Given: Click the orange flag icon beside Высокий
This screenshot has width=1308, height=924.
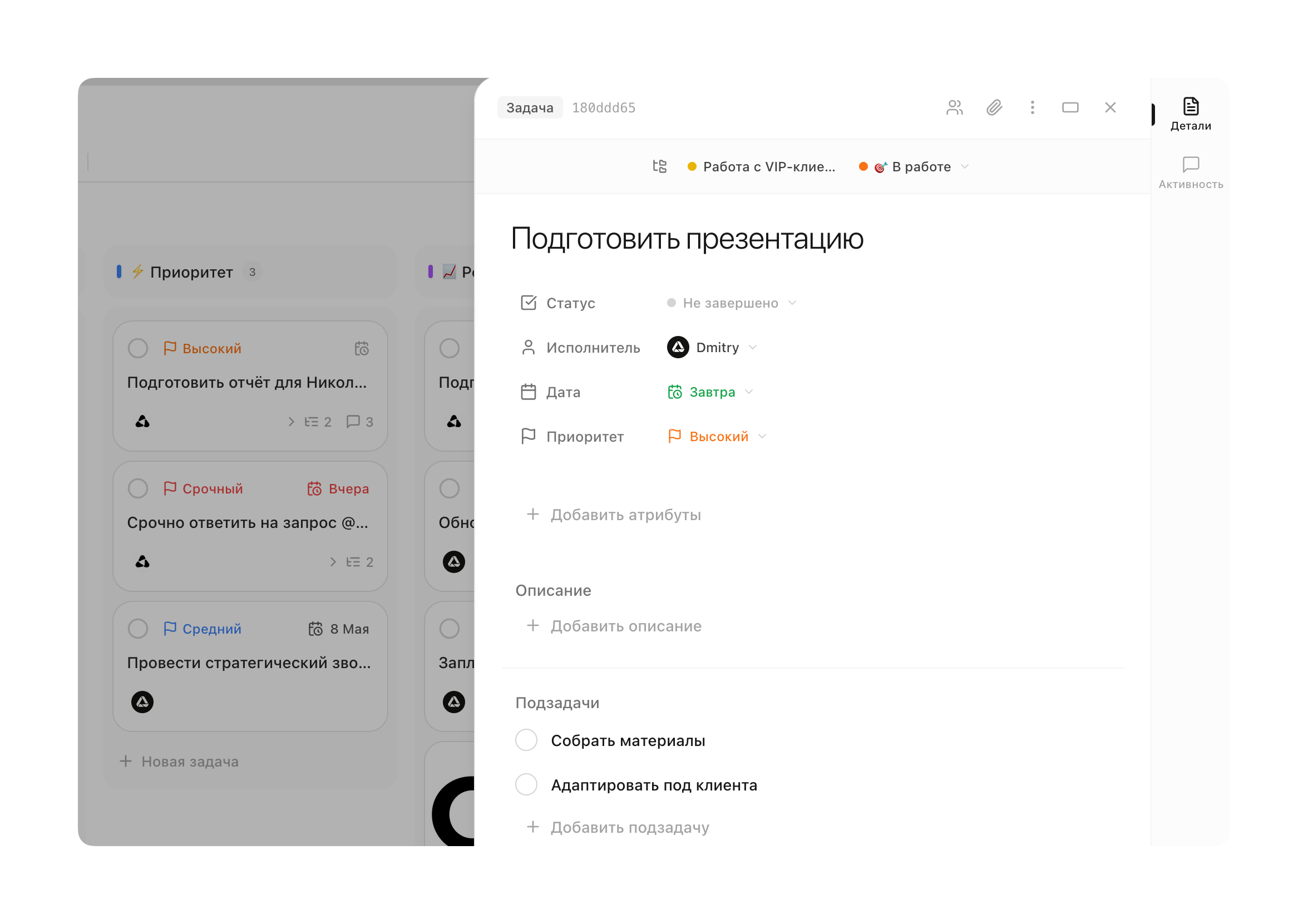Looking at the screenshot, I should (674, 436).
